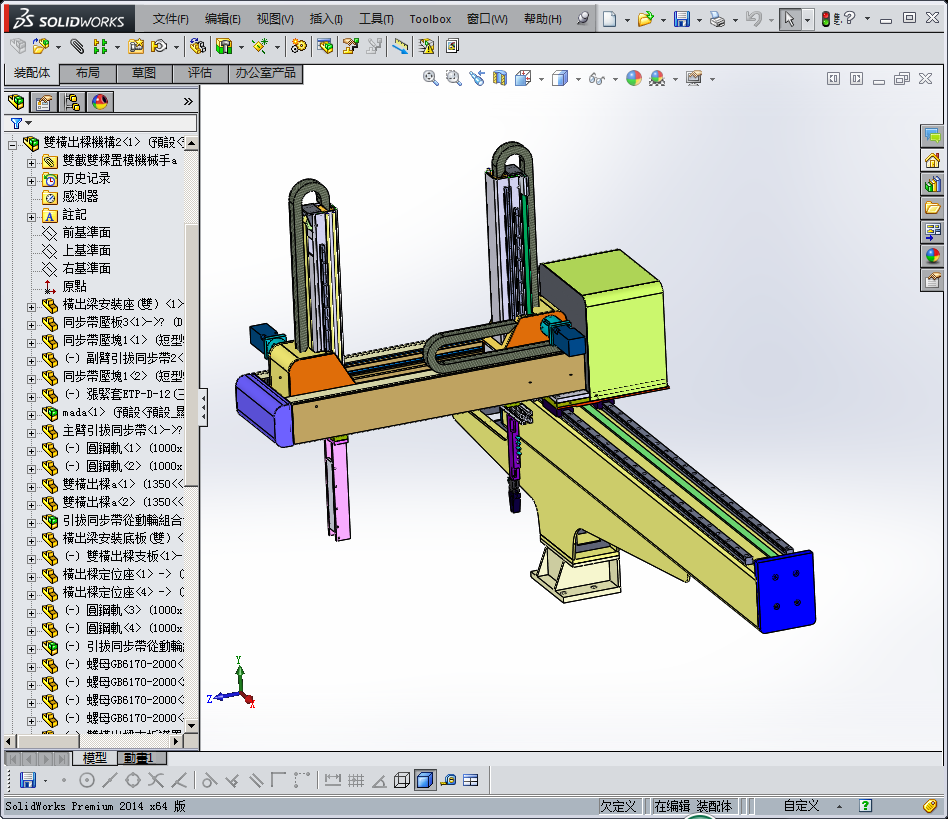Click the Hide/Show Items glasses icon

[x=597, y=79]
